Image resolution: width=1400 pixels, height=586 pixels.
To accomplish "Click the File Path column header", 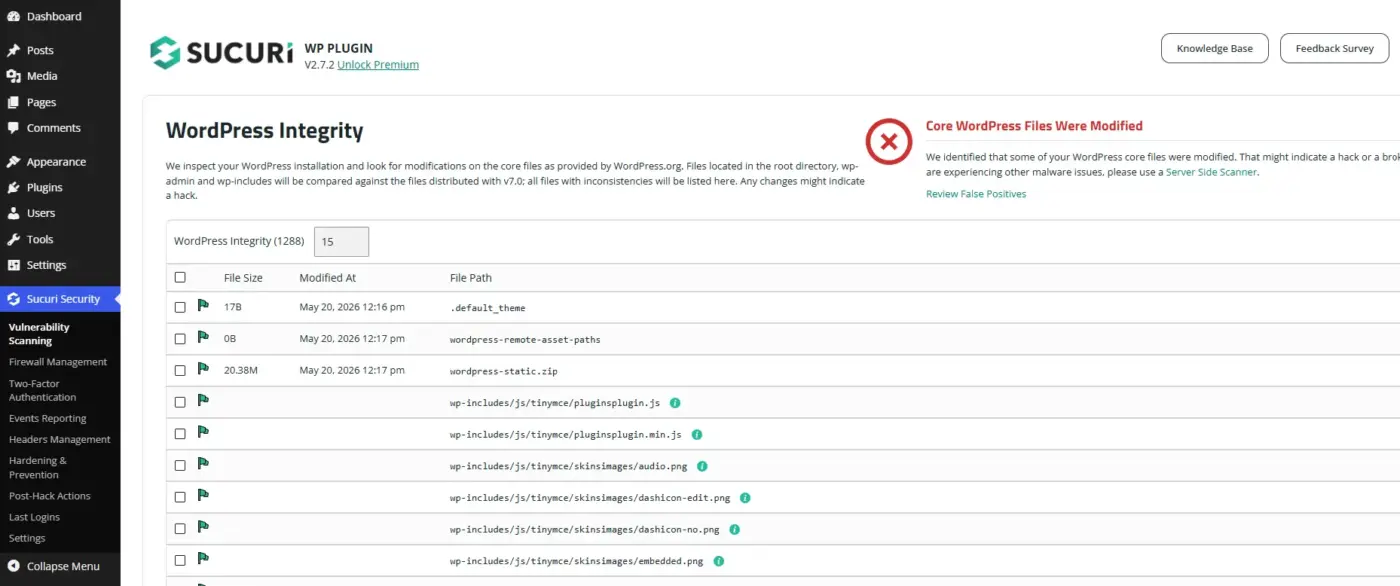I will coord(471,278).
